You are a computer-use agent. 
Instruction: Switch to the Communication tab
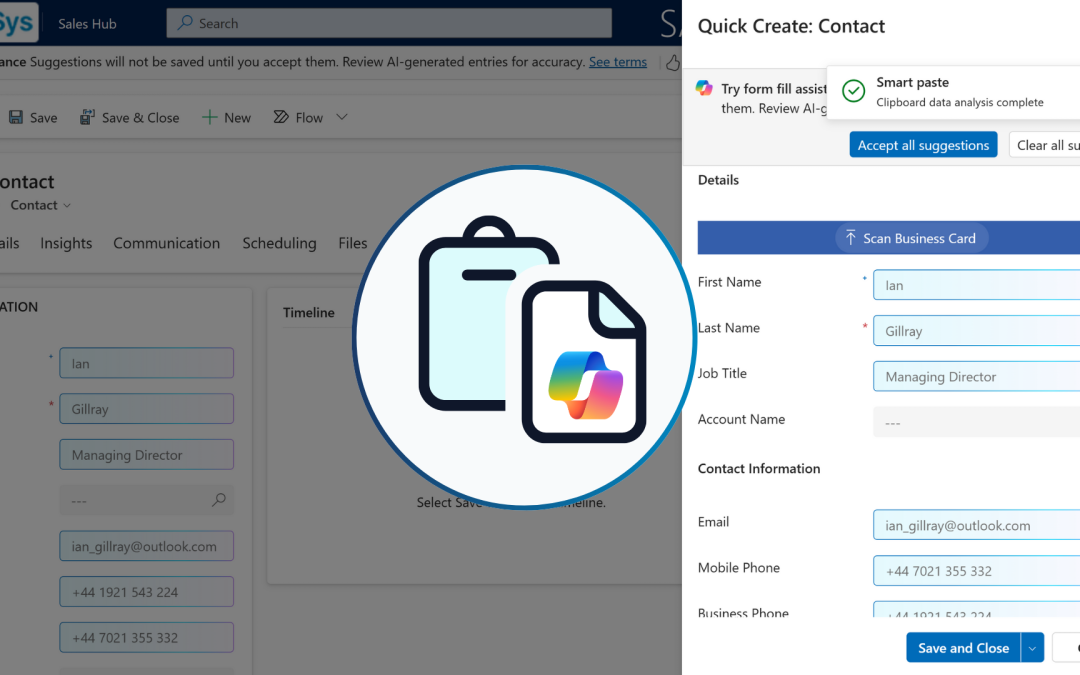[167, 243]
